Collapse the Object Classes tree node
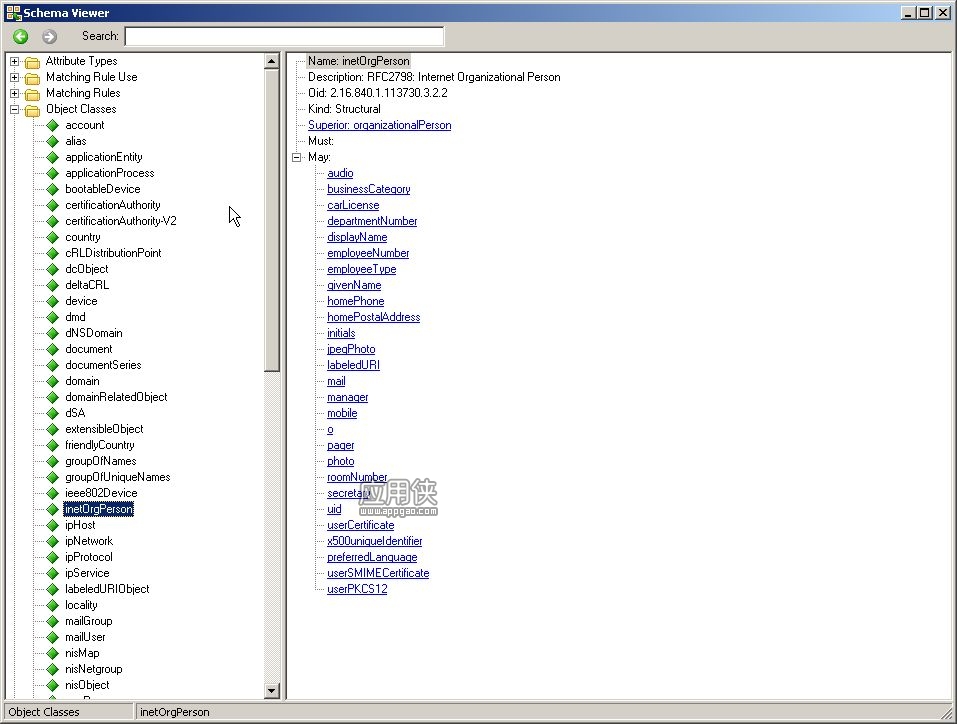The width and height of the screenshot is (957, 724). click(15, 109)
